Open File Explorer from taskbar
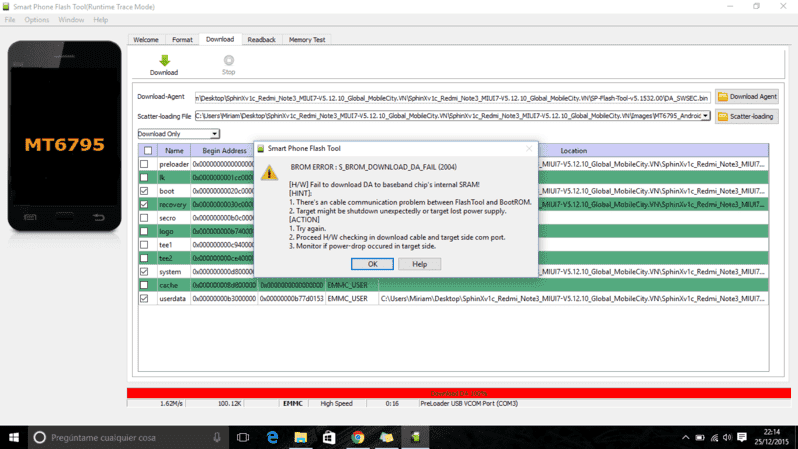 tap(301, 437)
